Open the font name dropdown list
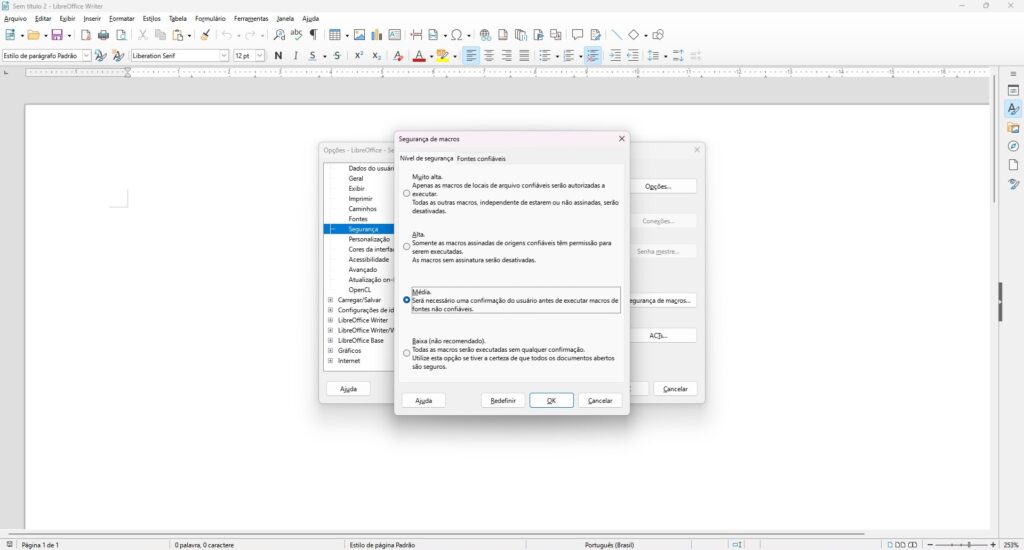The width and height of the screenshot is (1024, 550). 224,56
